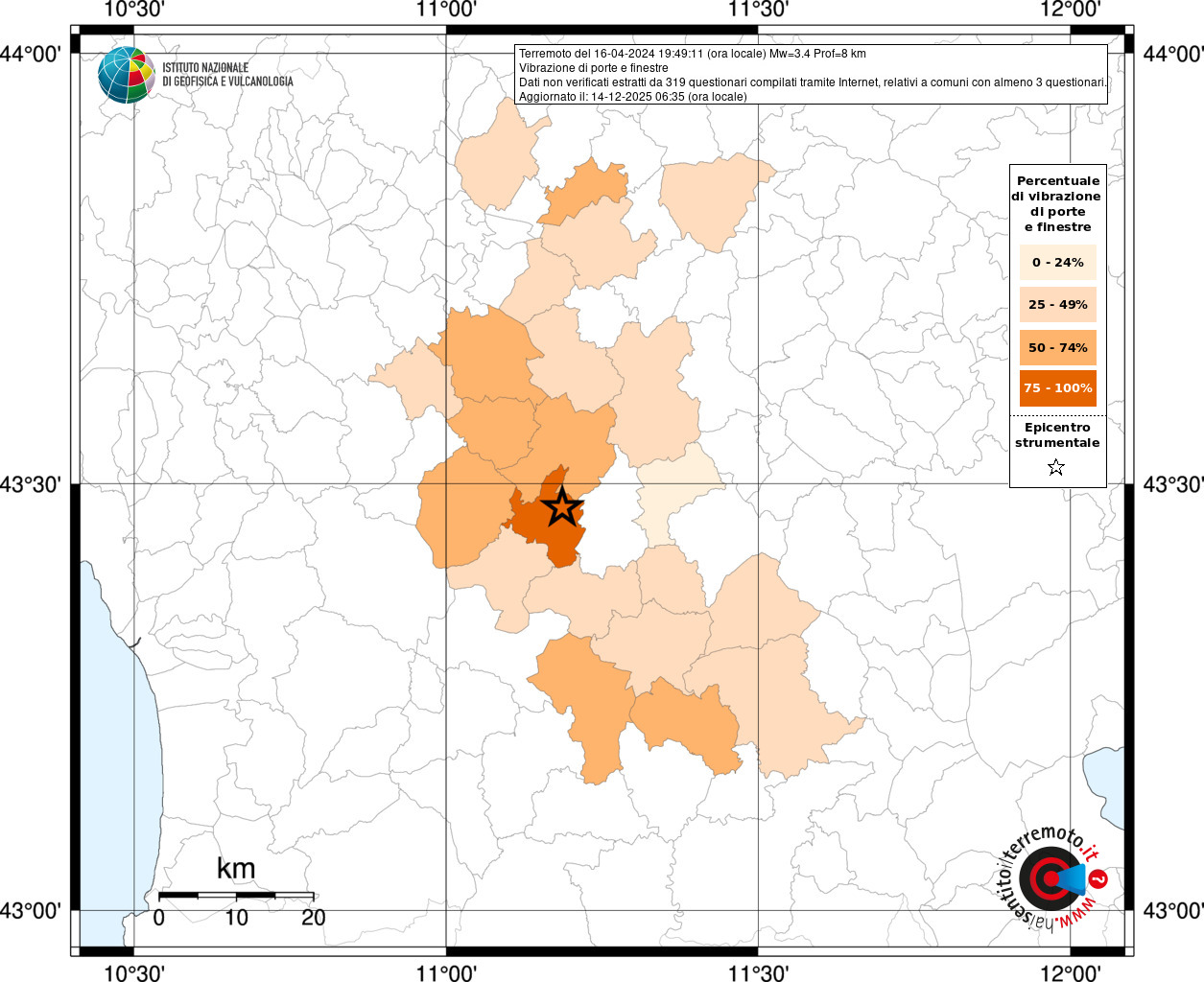
Task: Click the scale bar '20' value
Action: 313,917
